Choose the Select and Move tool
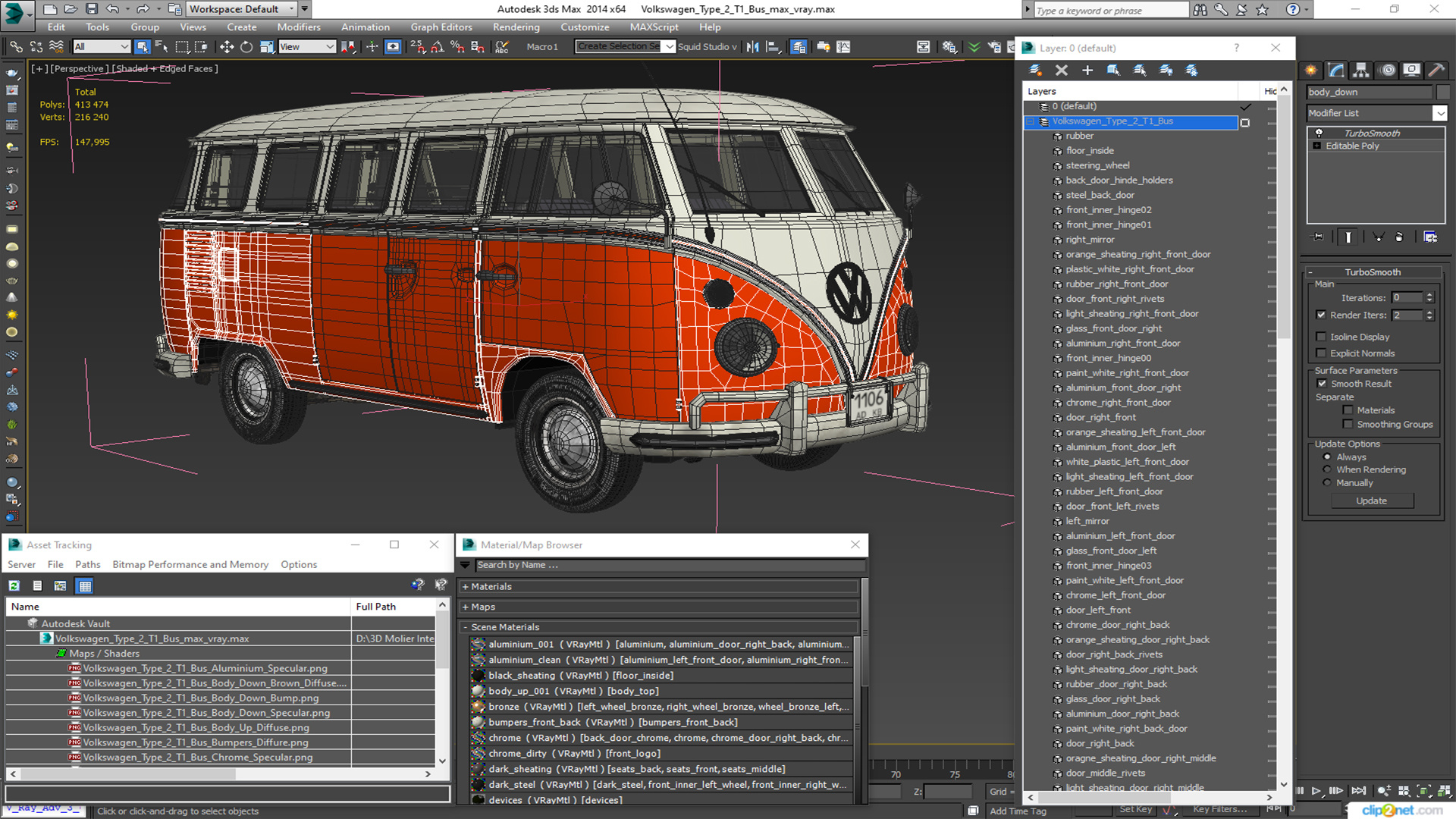Viewport: 1456px width, 819px height. click(x=227, y=47)
